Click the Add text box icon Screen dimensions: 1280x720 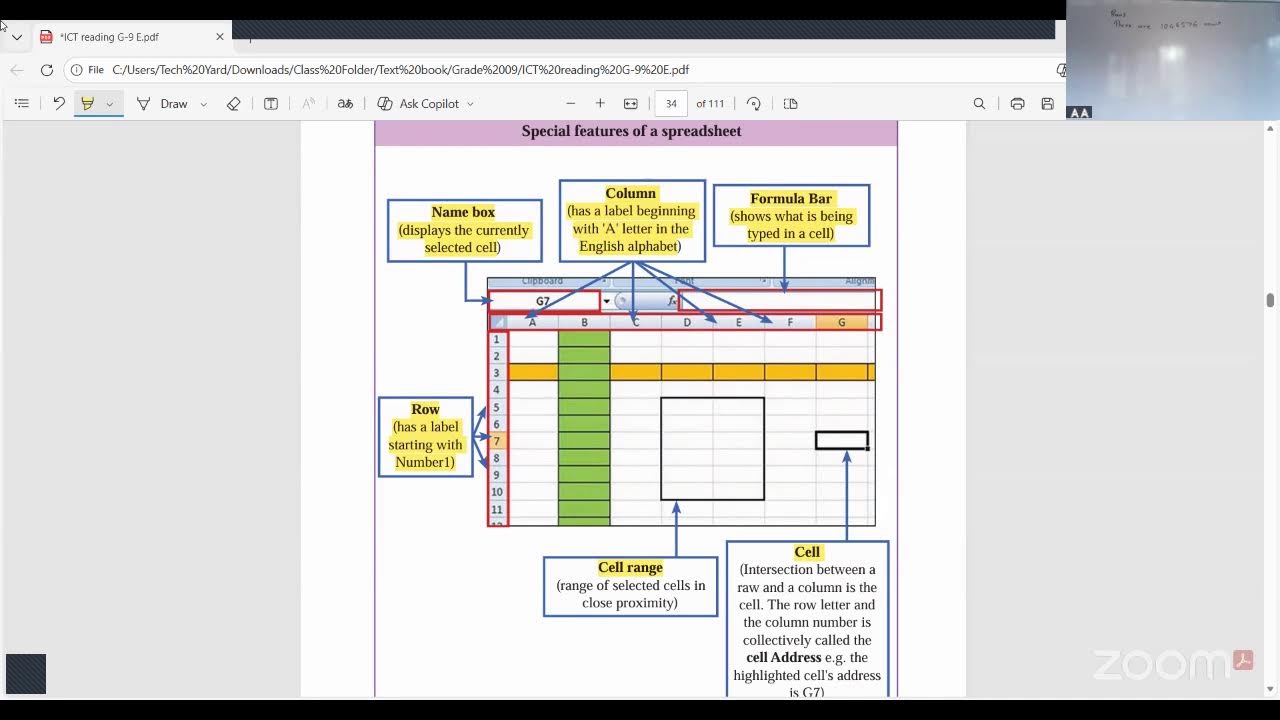270,103
